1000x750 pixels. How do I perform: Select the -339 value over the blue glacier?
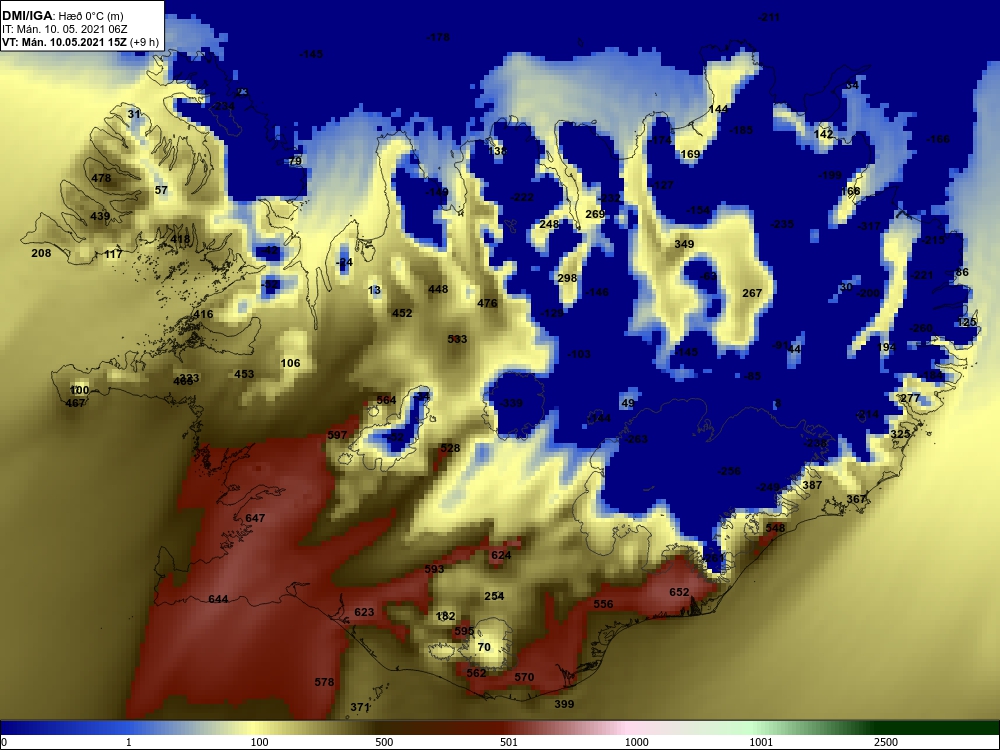click(511, 403)
